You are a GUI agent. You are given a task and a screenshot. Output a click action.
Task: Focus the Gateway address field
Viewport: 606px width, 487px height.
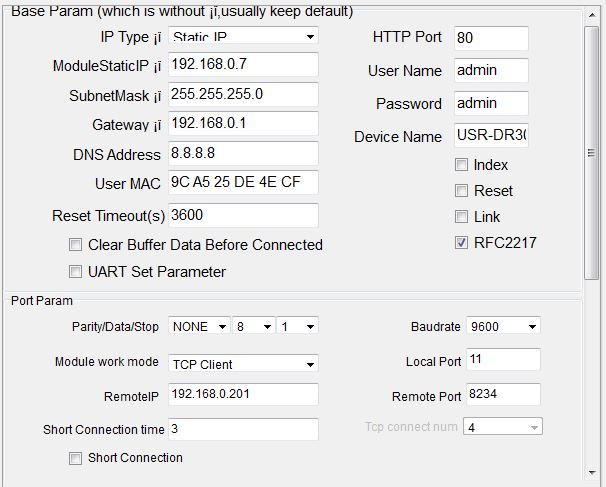pos(243,124)
